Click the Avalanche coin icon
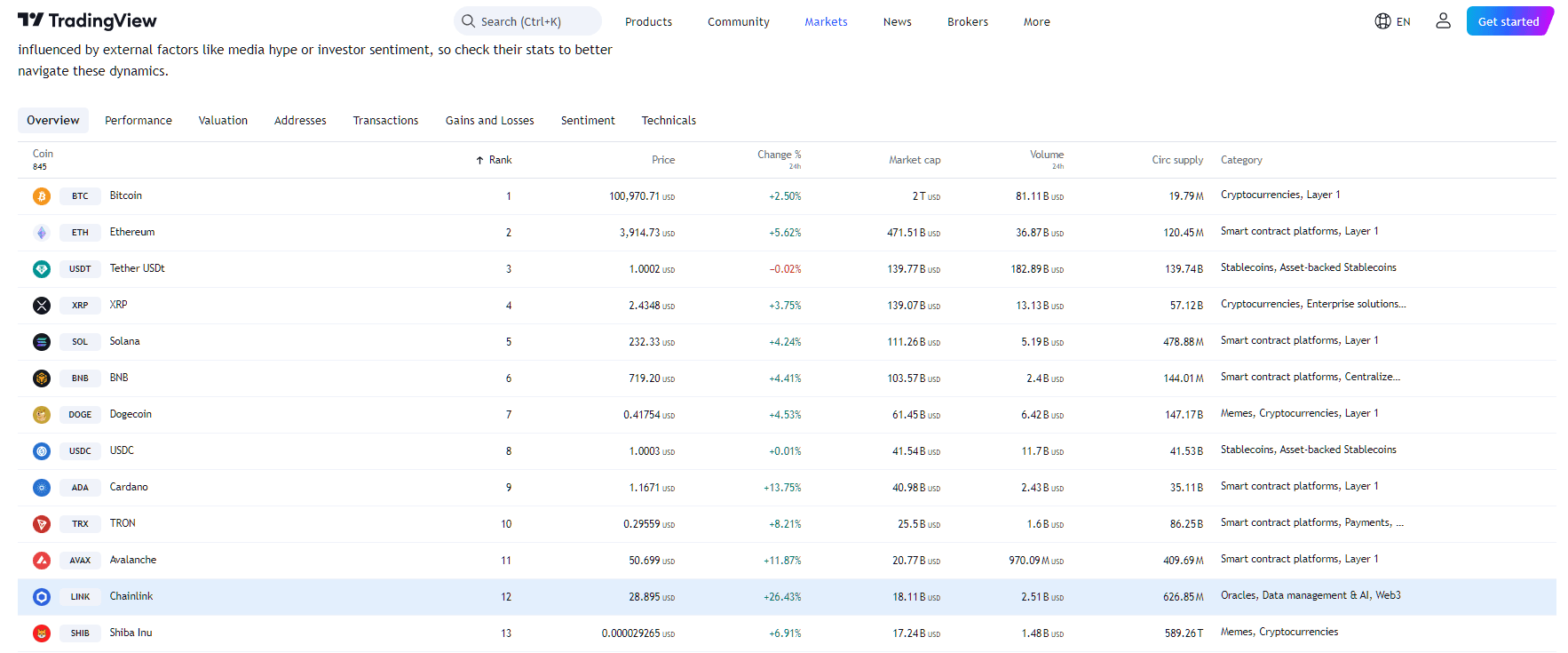The width and height of the screenshot is (1568, 653). (42, 561)
